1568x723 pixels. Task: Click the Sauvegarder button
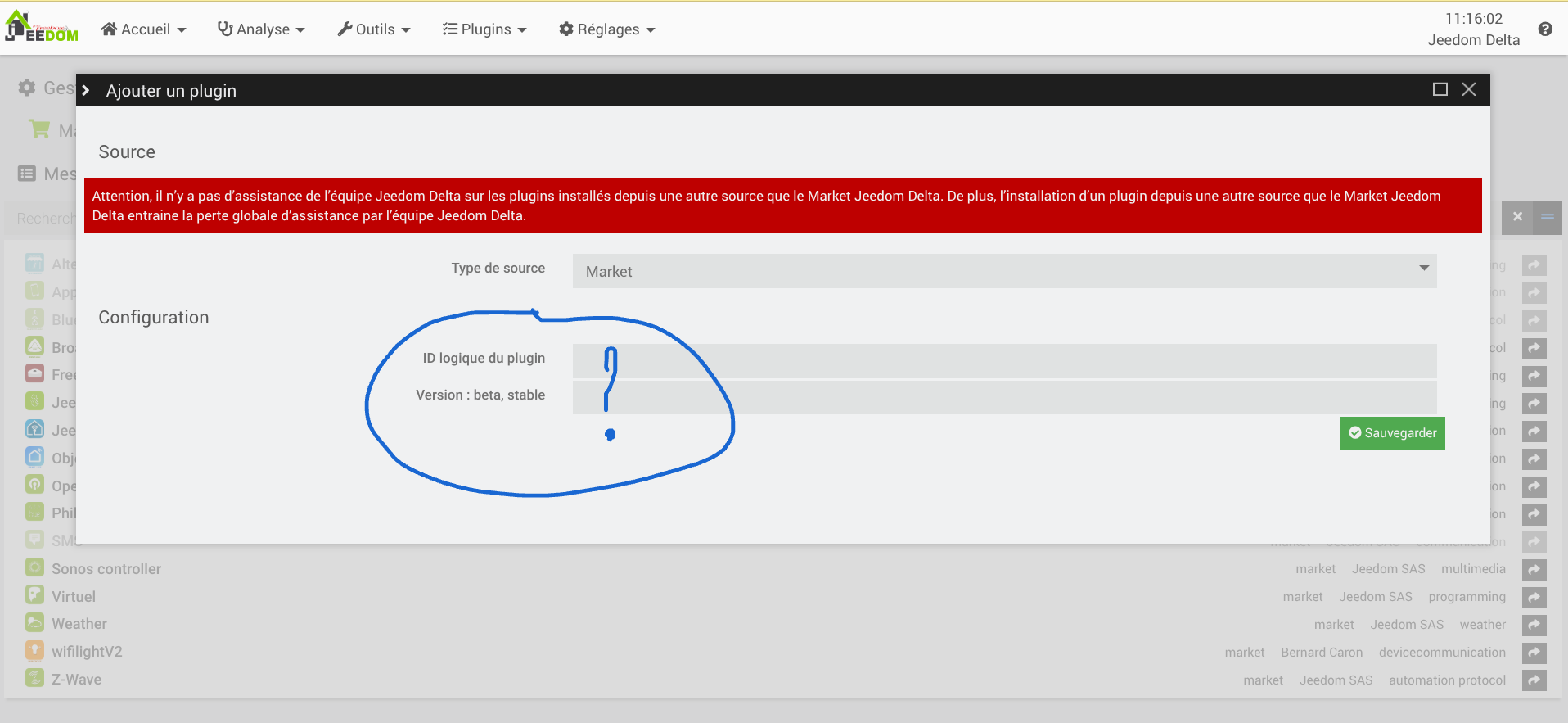pyautogui.click(x=1392, y=433)
